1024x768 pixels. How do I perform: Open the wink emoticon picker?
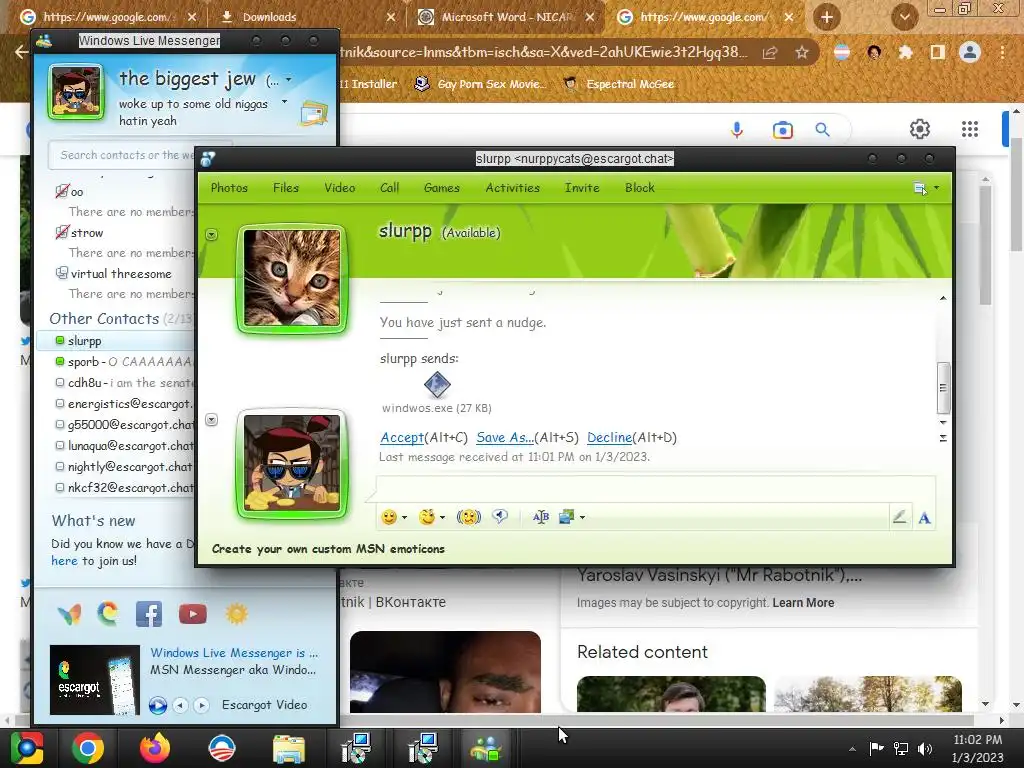[x=427, y=517]
